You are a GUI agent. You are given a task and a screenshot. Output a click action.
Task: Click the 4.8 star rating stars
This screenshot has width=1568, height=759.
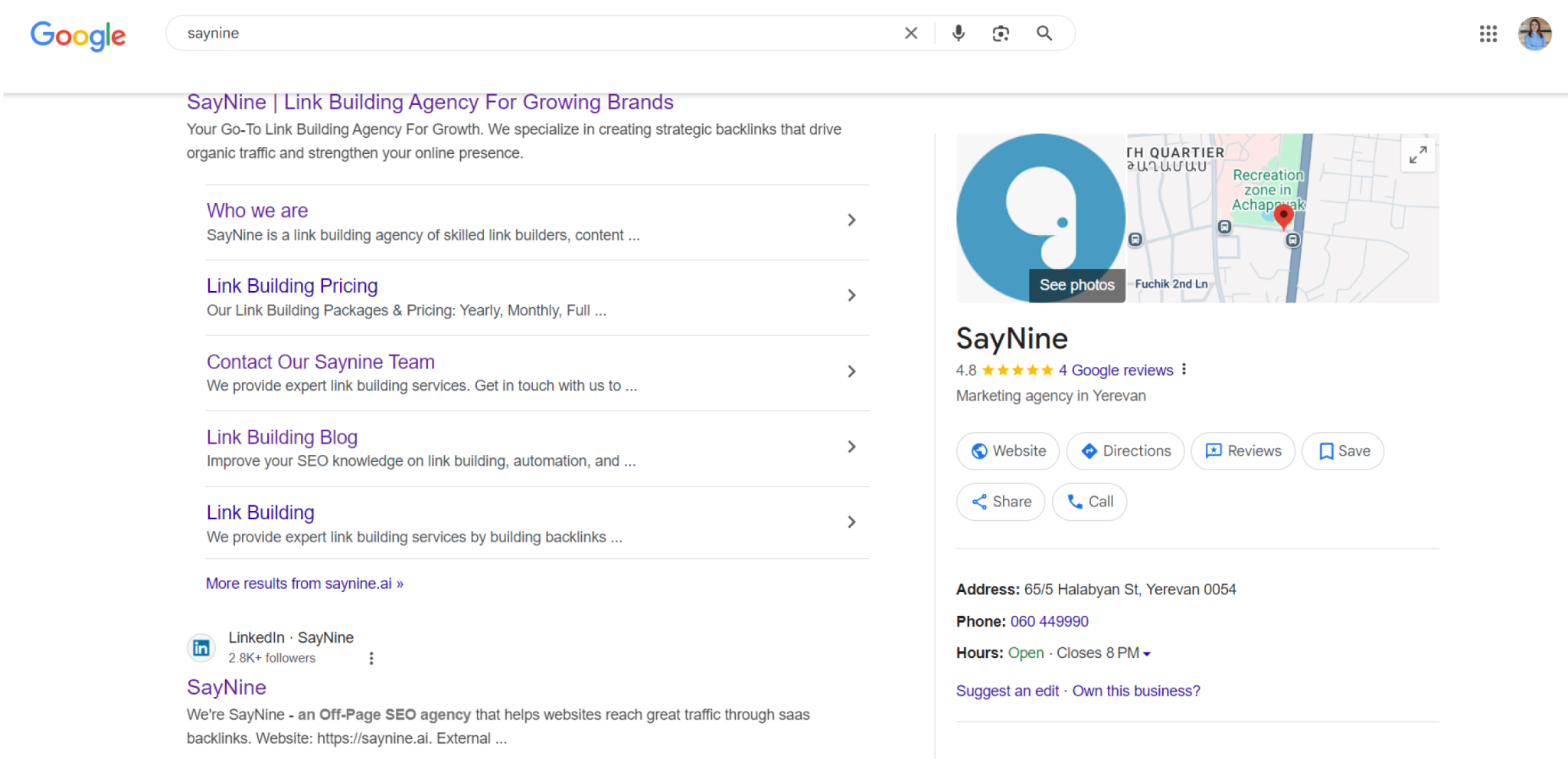click(x=1018, y=370)
